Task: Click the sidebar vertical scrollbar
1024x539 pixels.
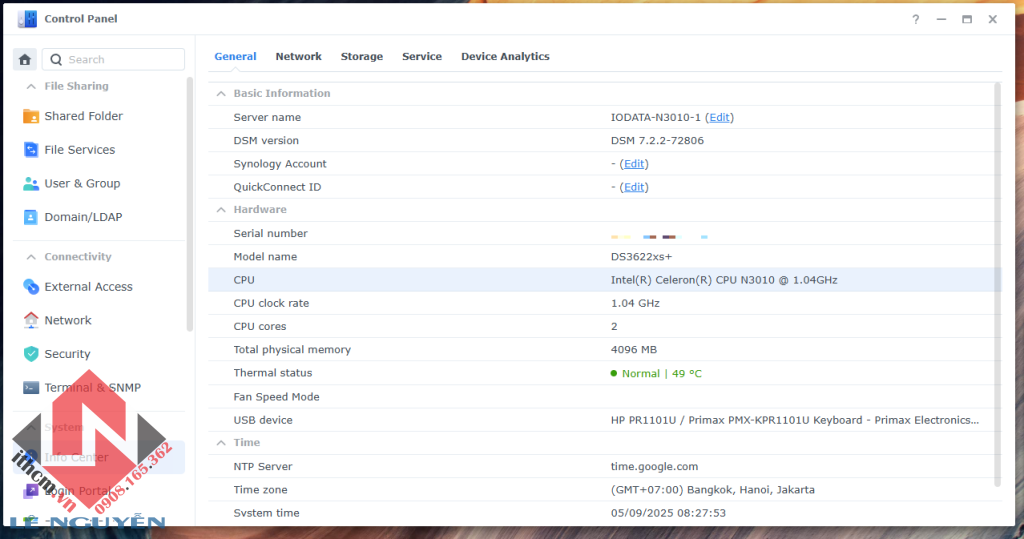Action: tap(190, 204)
